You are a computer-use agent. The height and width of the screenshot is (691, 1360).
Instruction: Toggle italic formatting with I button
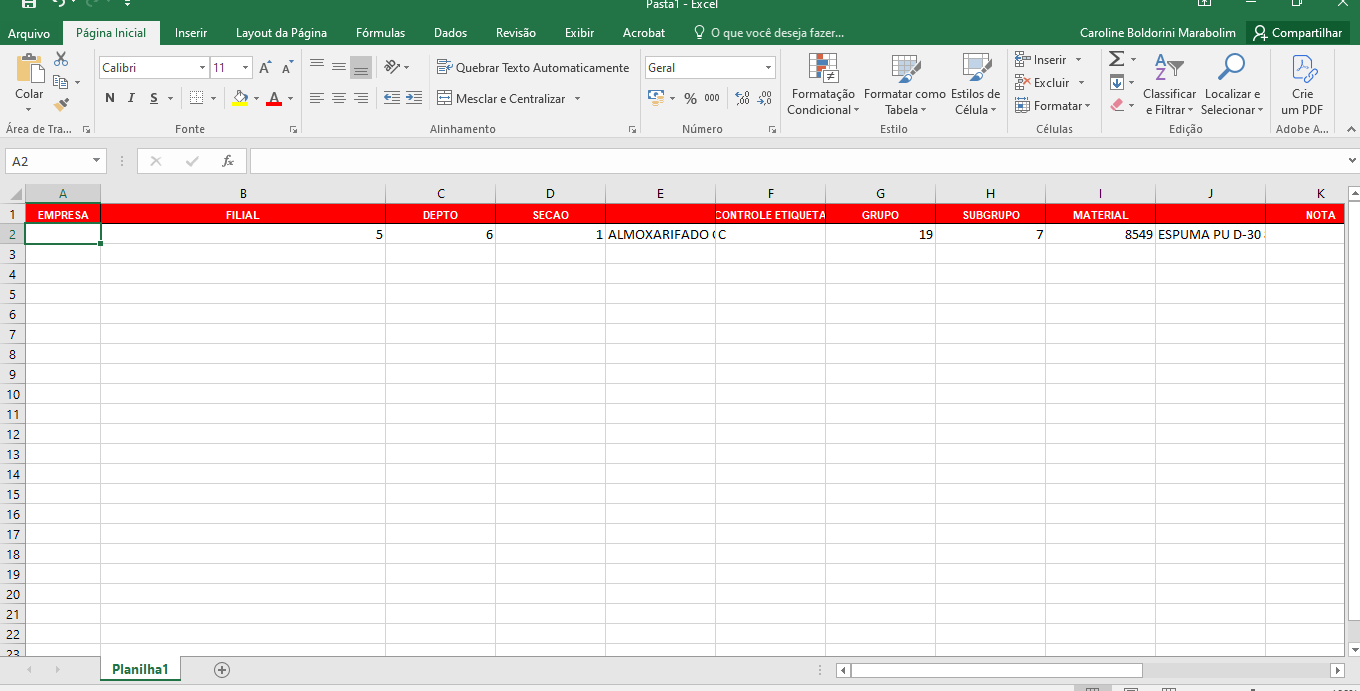[x=132, y=98]
